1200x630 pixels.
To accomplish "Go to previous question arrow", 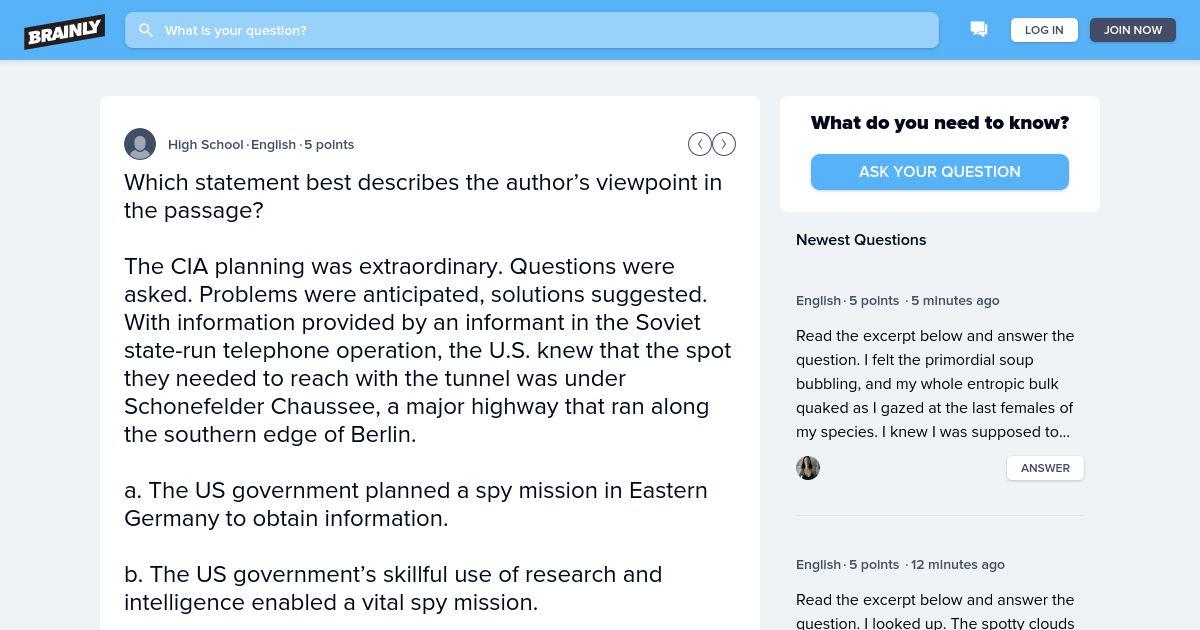I will point(700,144).
